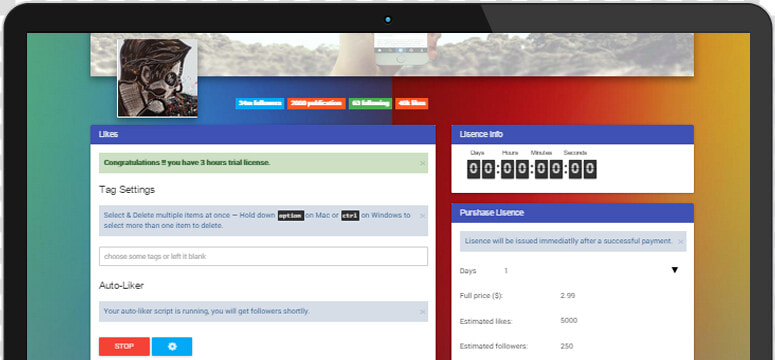
Task: Dismiss the auto-liker running notice
Action: click(422, 312)
